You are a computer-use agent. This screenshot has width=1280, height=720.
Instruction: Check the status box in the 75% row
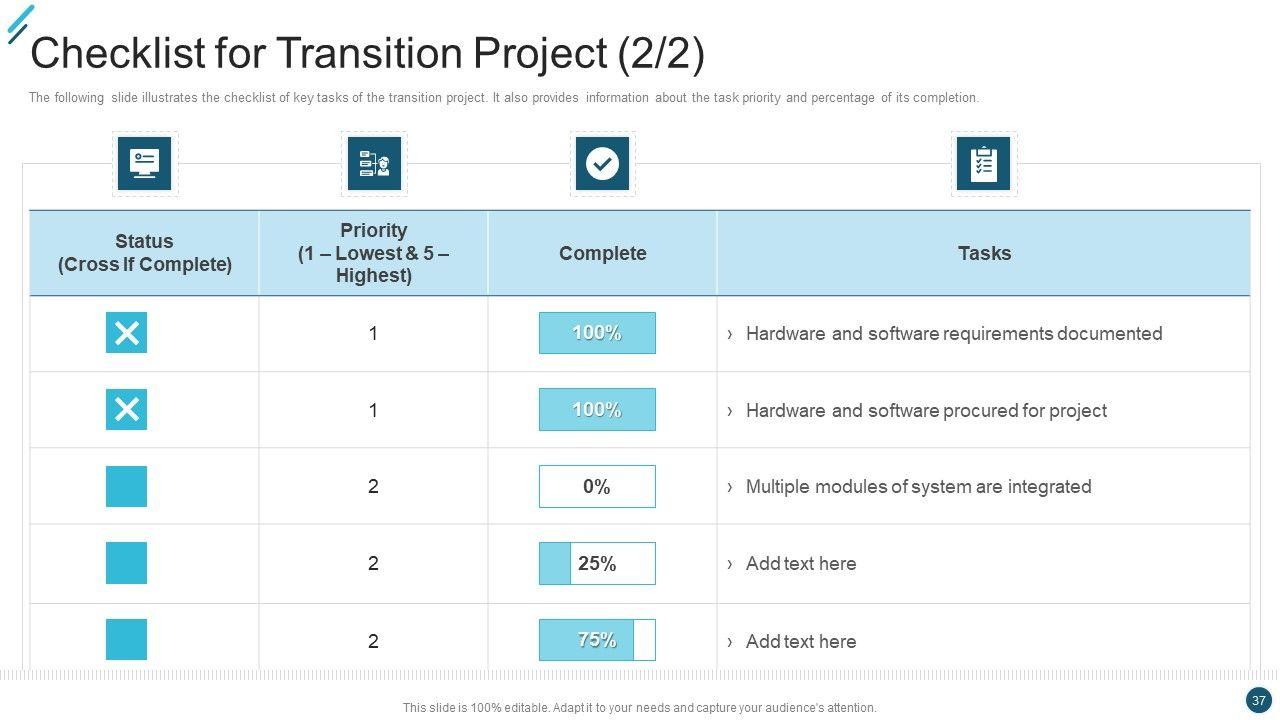[x=126, y=640]
